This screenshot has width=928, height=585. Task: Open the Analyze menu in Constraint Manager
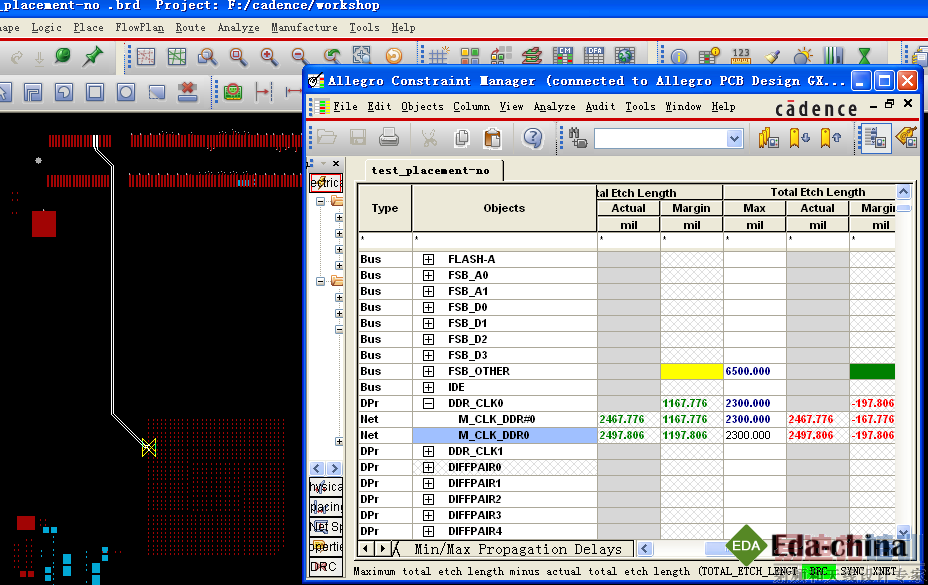click(554, 106)
